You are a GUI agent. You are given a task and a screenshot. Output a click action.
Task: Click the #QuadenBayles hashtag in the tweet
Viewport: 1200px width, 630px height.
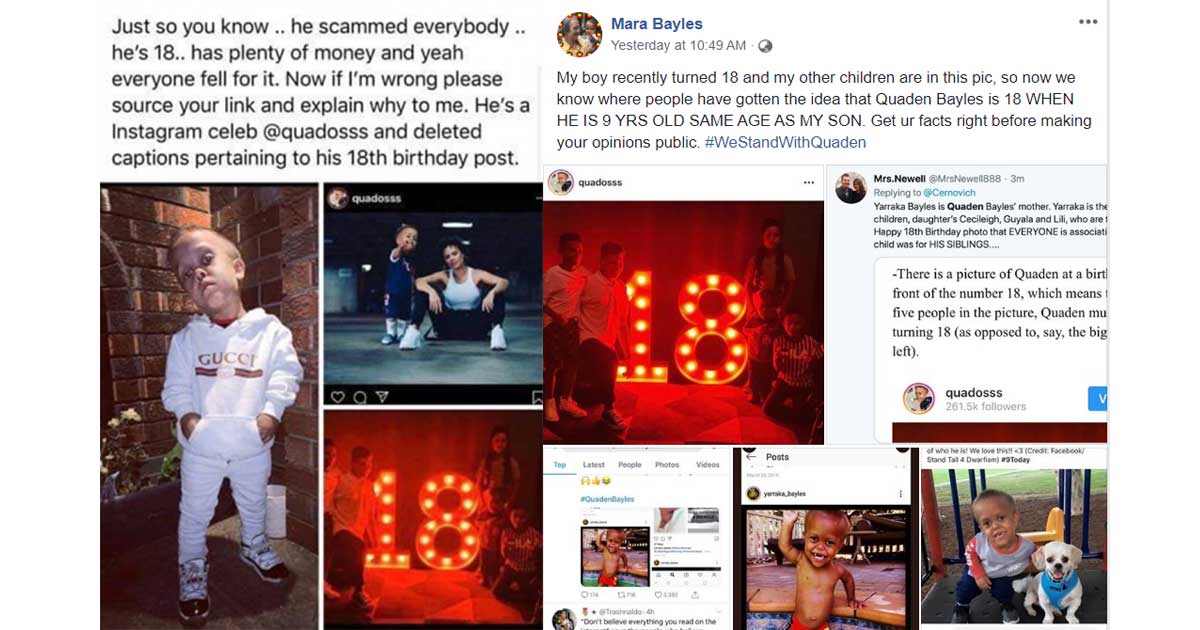coord(607,499)
